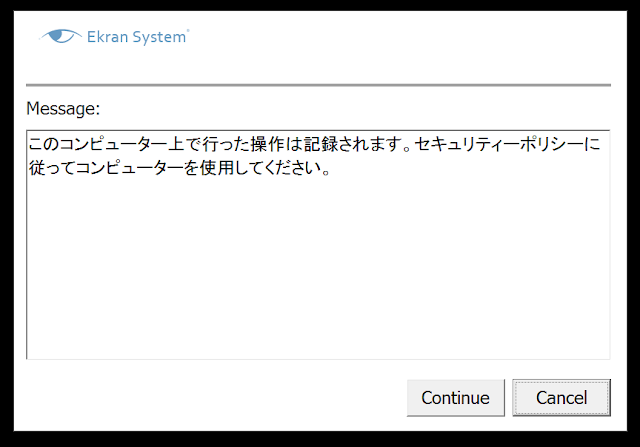
Task: Click the registered trademark symbol after System
Action: 188,30
